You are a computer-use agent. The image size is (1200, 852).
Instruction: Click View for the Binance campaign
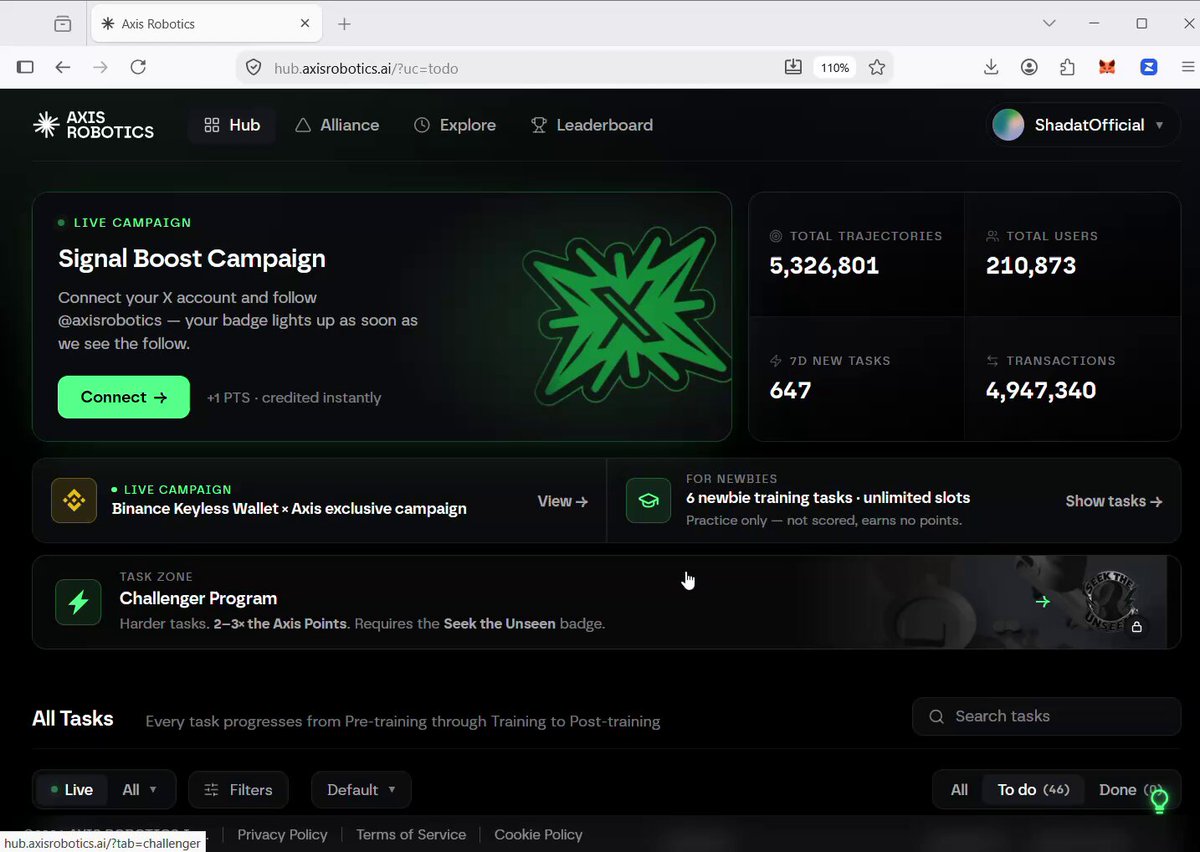[x=563, y=501]
